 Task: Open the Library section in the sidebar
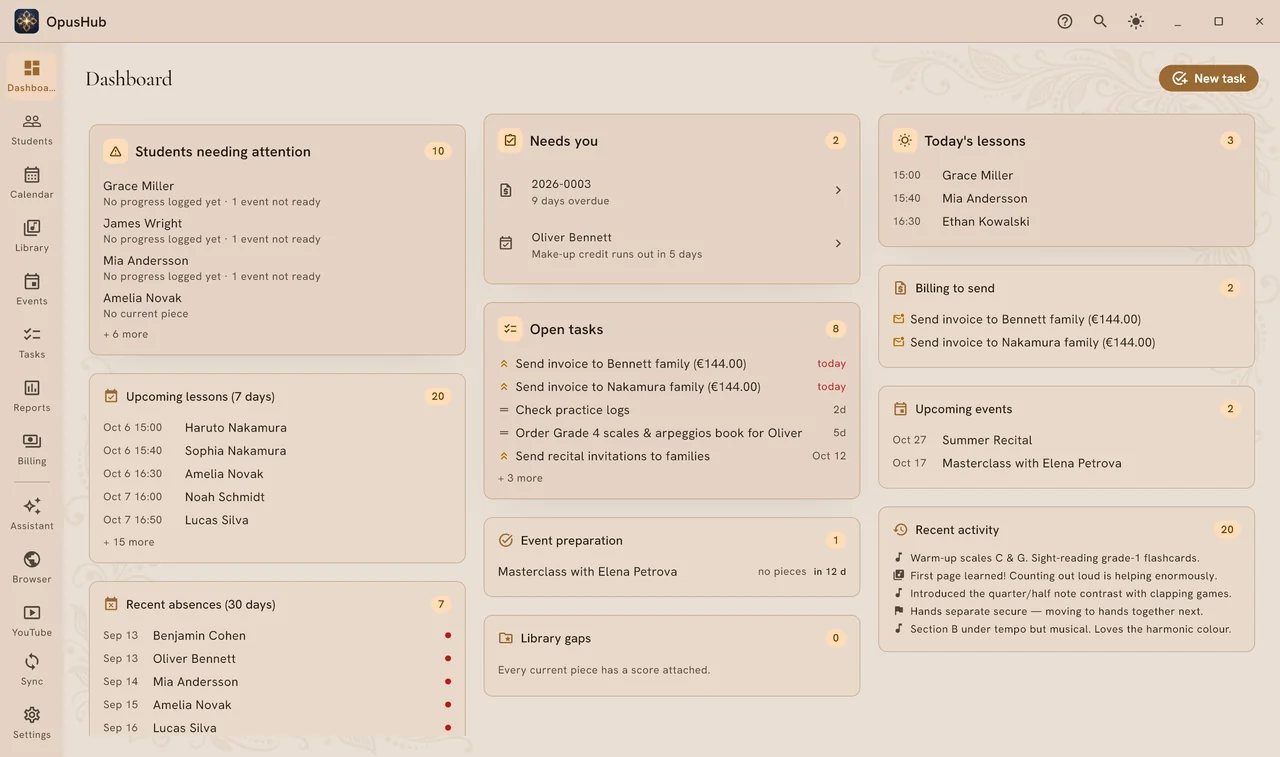[32, 236]
